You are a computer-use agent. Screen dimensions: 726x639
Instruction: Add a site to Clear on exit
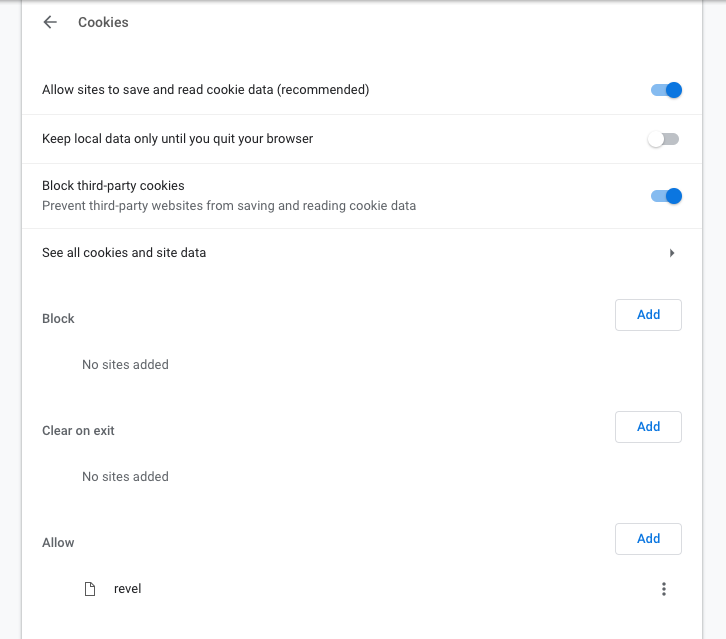(648, 427)
